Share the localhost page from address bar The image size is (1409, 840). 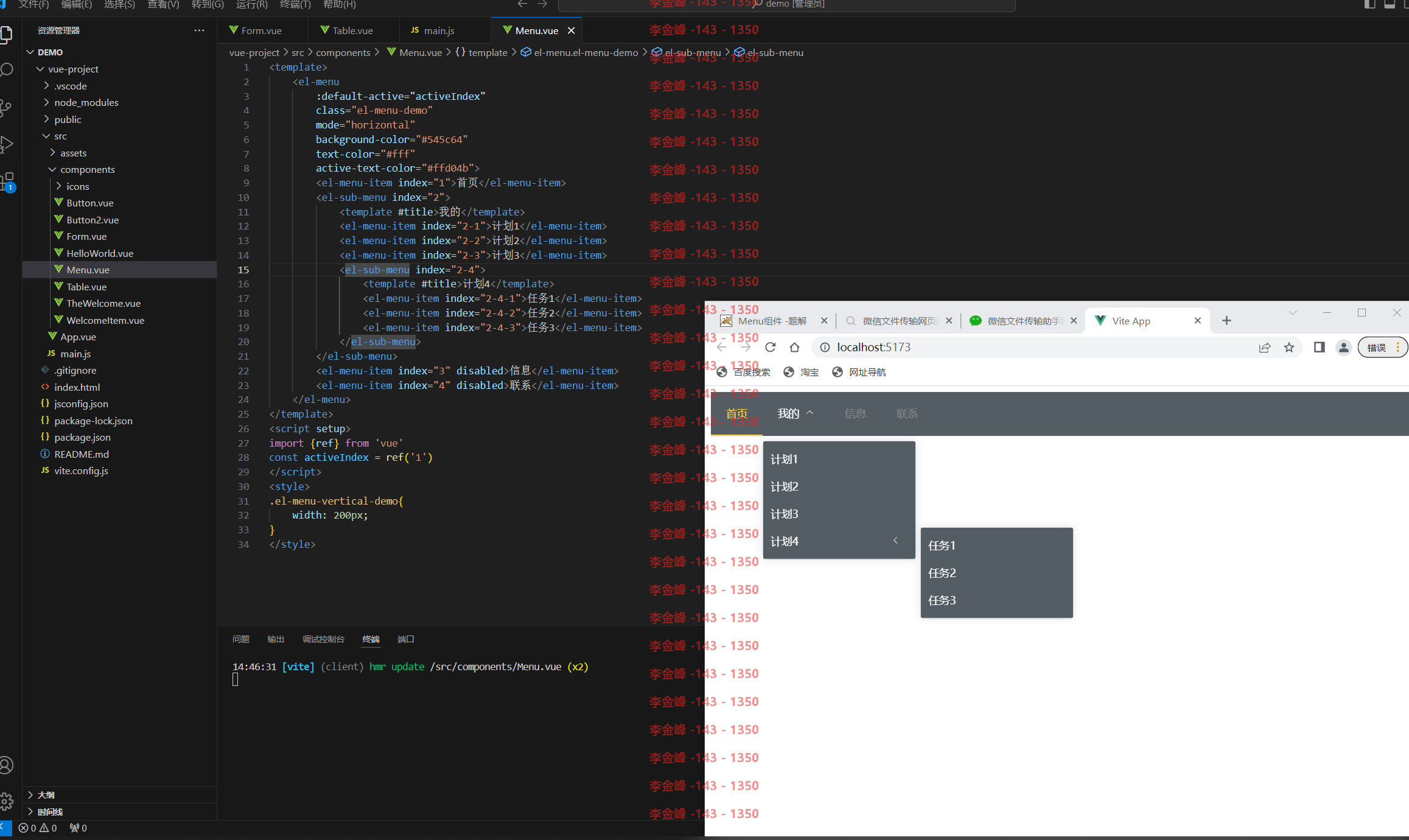[1265, 347]
